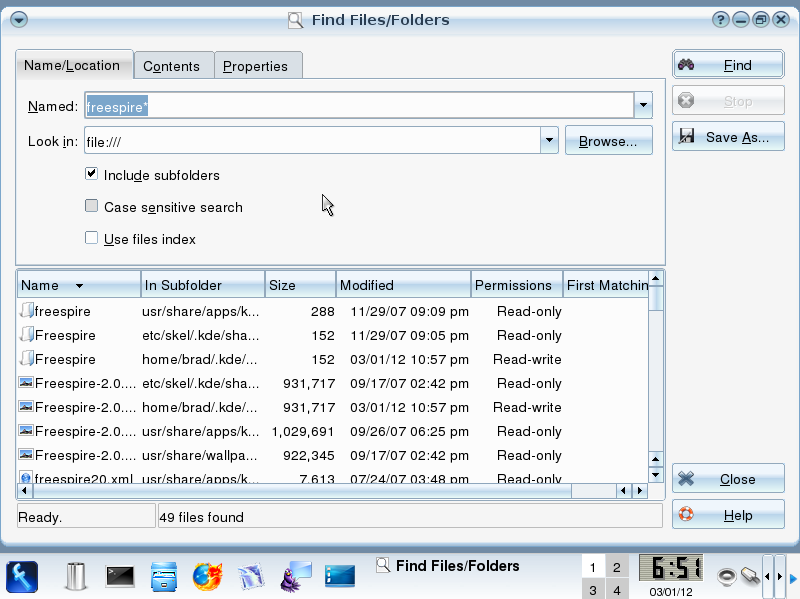Click the freespire20.xml file icon
This screenshot has width=800, height=599.
26,477
